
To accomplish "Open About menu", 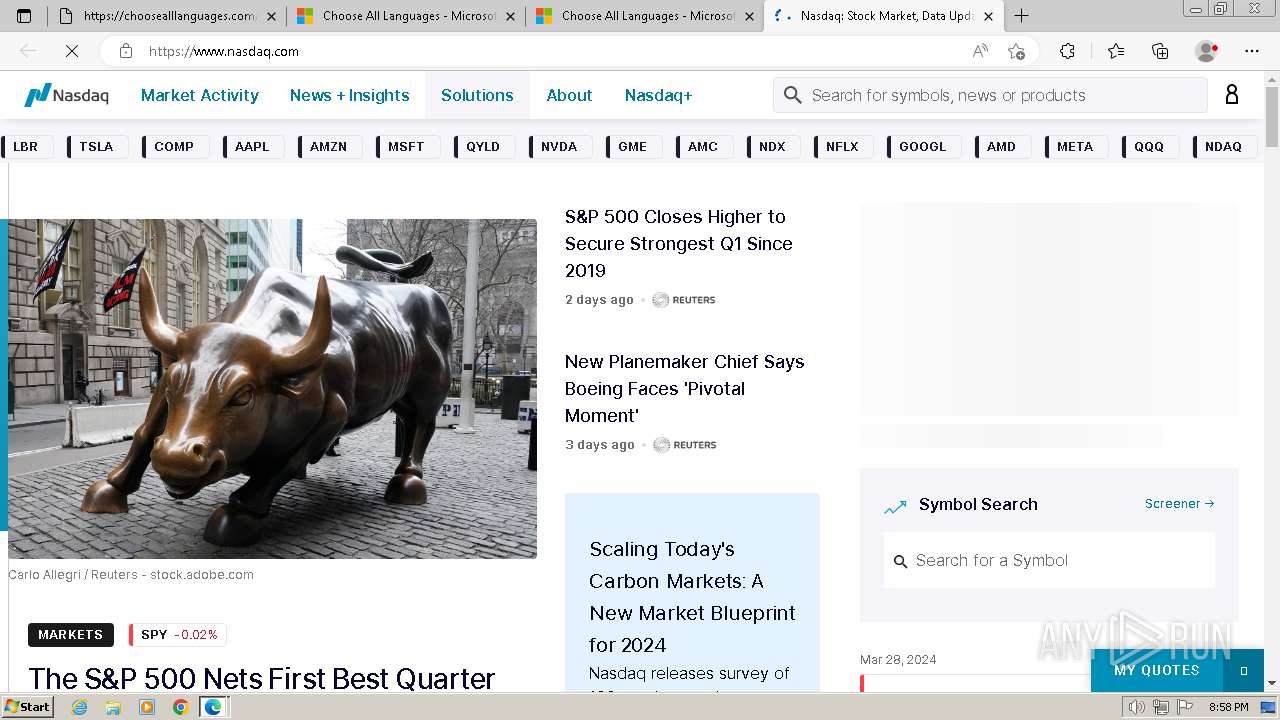I will pos(569,95).
